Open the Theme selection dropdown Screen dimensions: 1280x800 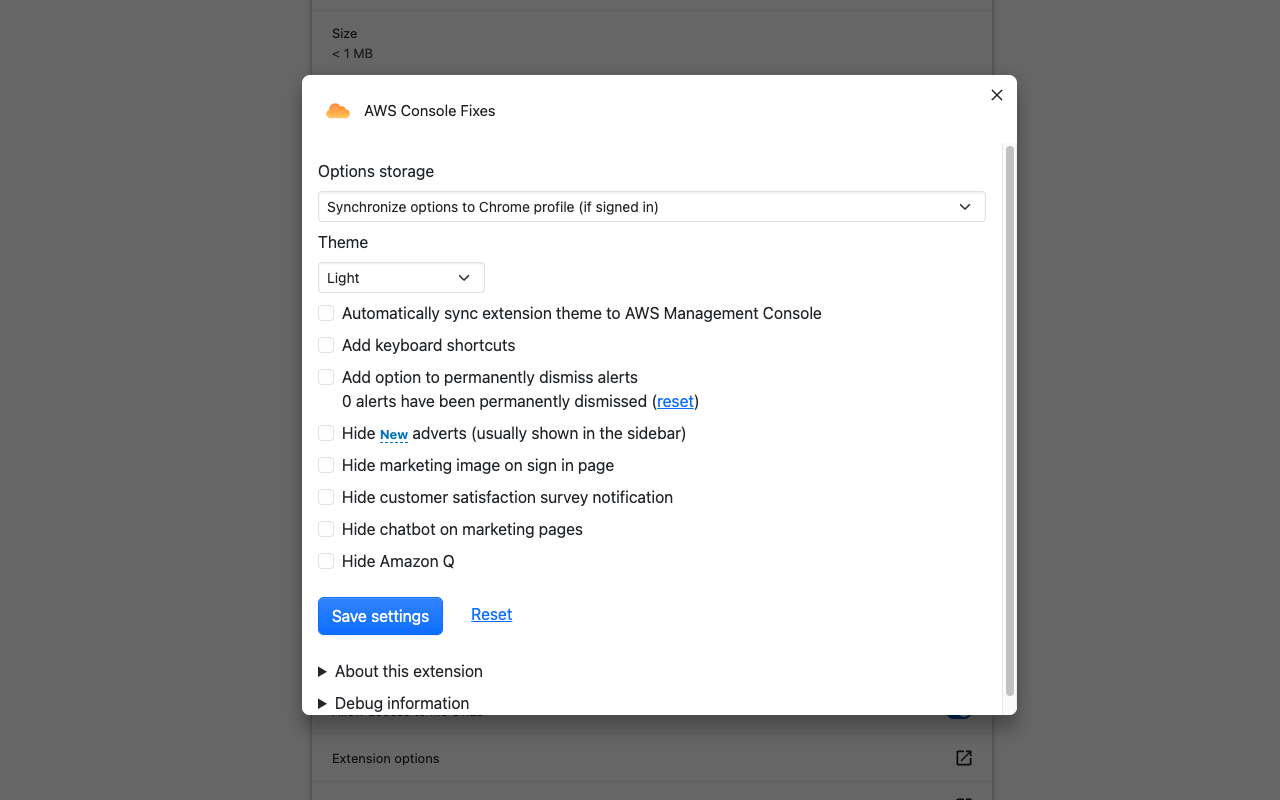coord(400,277)
